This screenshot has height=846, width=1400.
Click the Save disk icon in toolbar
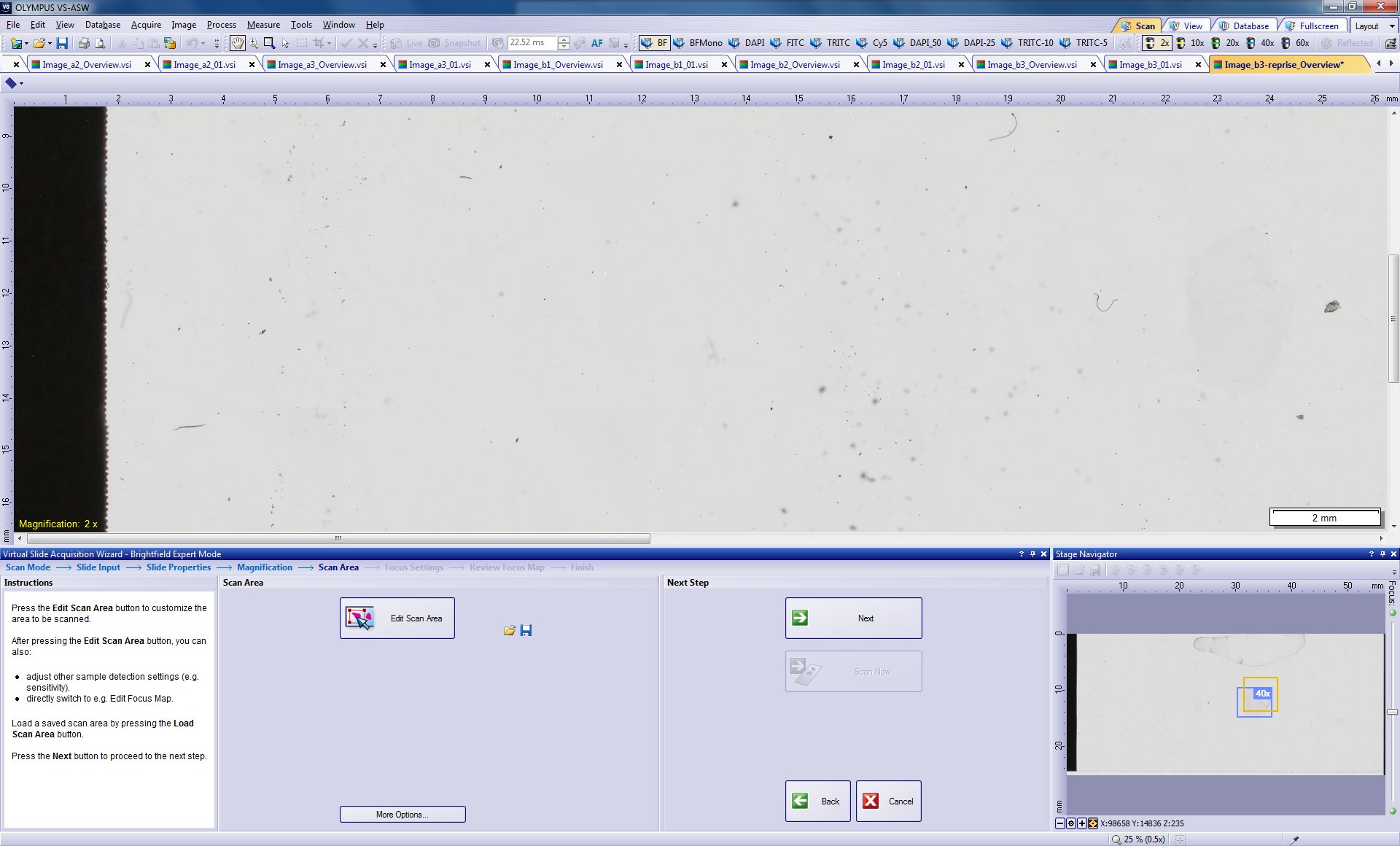(x=62, y=44)
